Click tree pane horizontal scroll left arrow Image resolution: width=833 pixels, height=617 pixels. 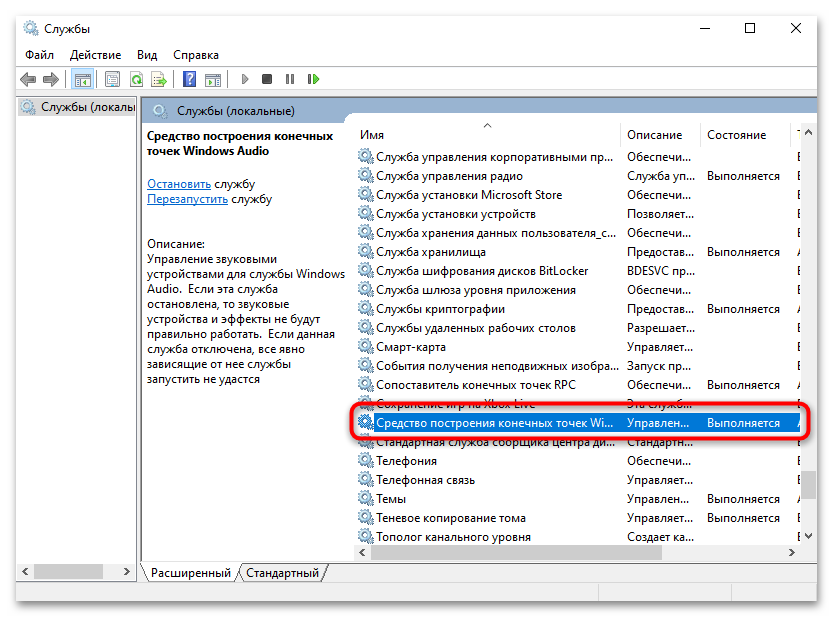[25, 571]
